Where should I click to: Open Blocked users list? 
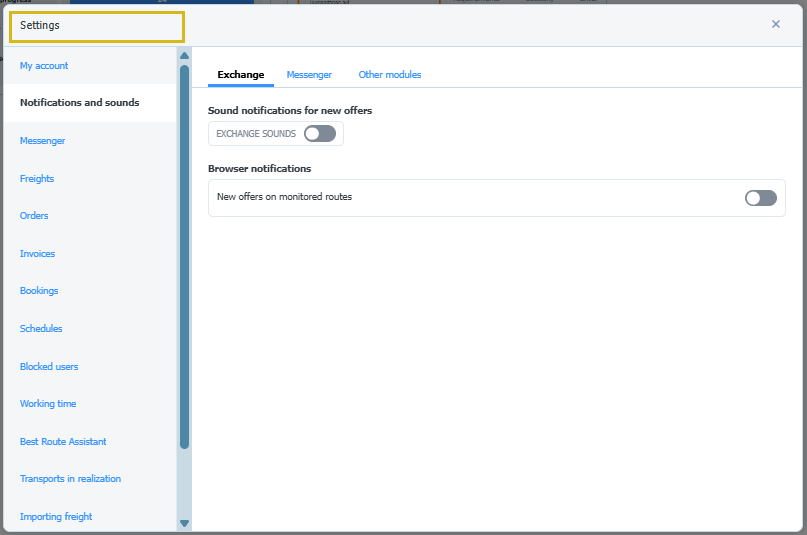49,367
